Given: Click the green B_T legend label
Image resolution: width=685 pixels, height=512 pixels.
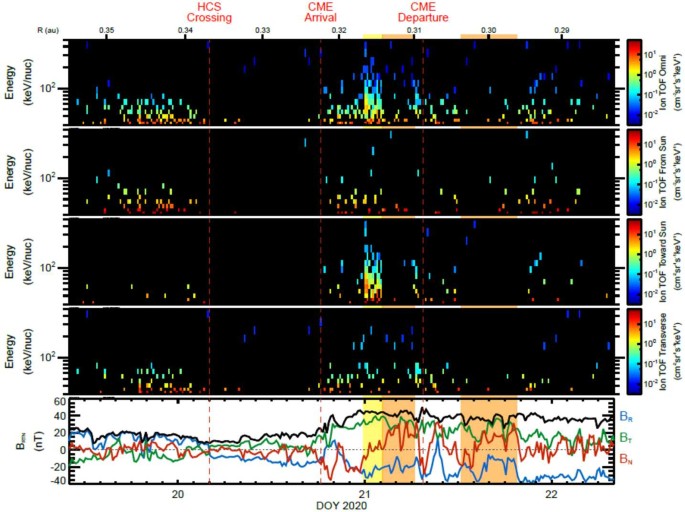Looking at the screenshot, I should pyautogui.click(x=626, y=437).
